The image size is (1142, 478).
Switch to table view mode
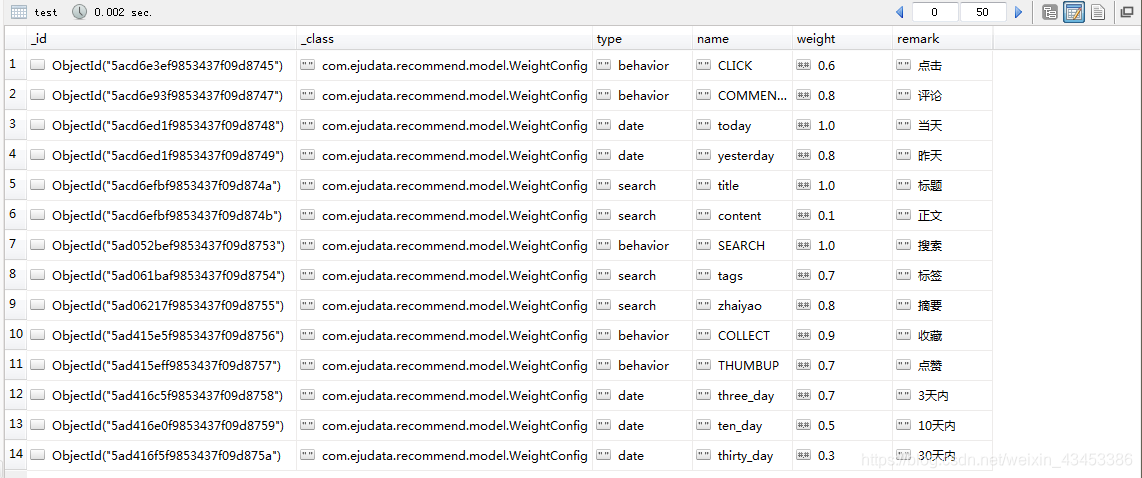[1074, 12]
